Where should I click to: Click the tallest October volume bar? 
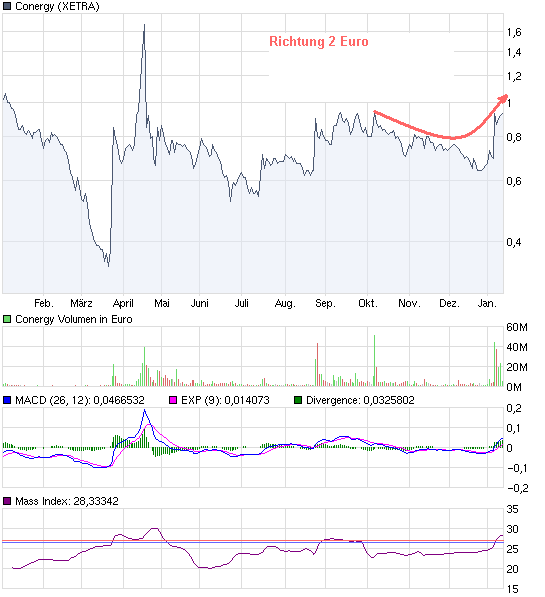(374, 361)
